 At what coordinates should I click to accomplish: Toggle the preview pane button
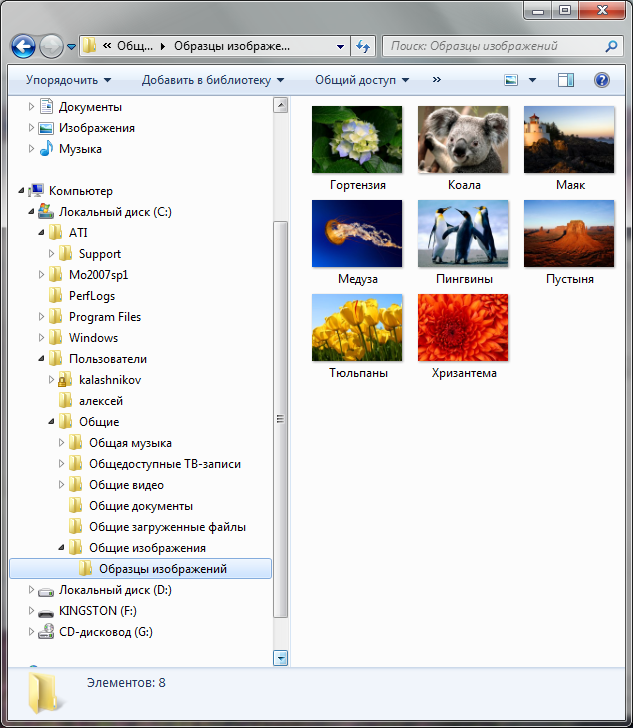point(566,80)
